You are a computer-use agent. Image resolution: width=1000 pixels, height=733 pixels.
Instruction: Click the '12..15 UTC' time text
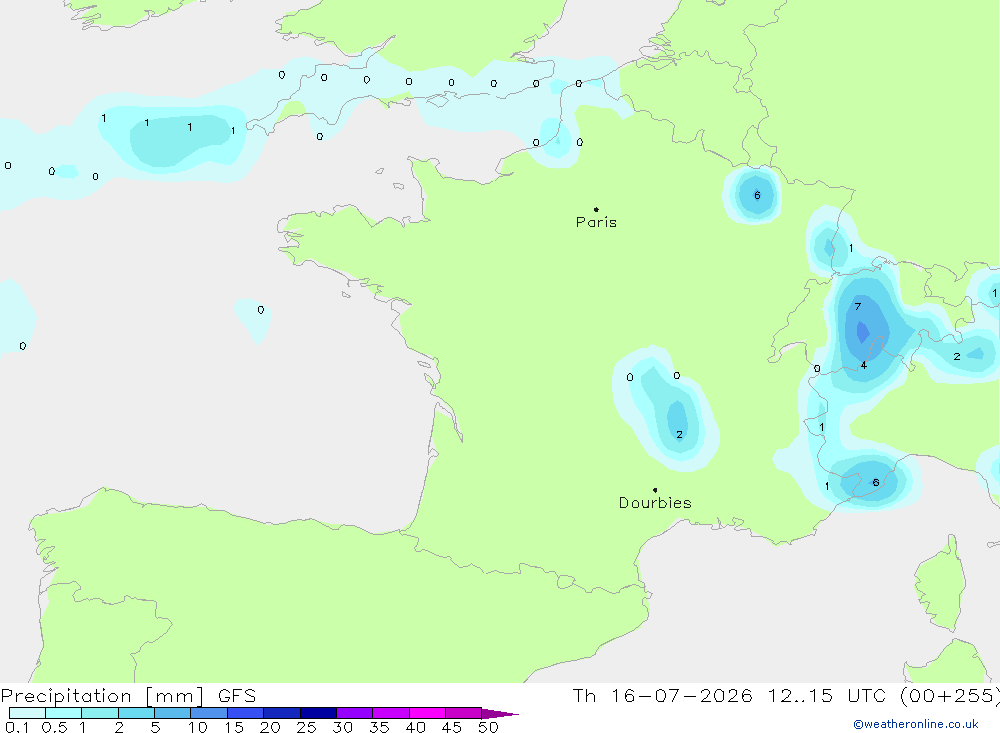pos(827,696)
